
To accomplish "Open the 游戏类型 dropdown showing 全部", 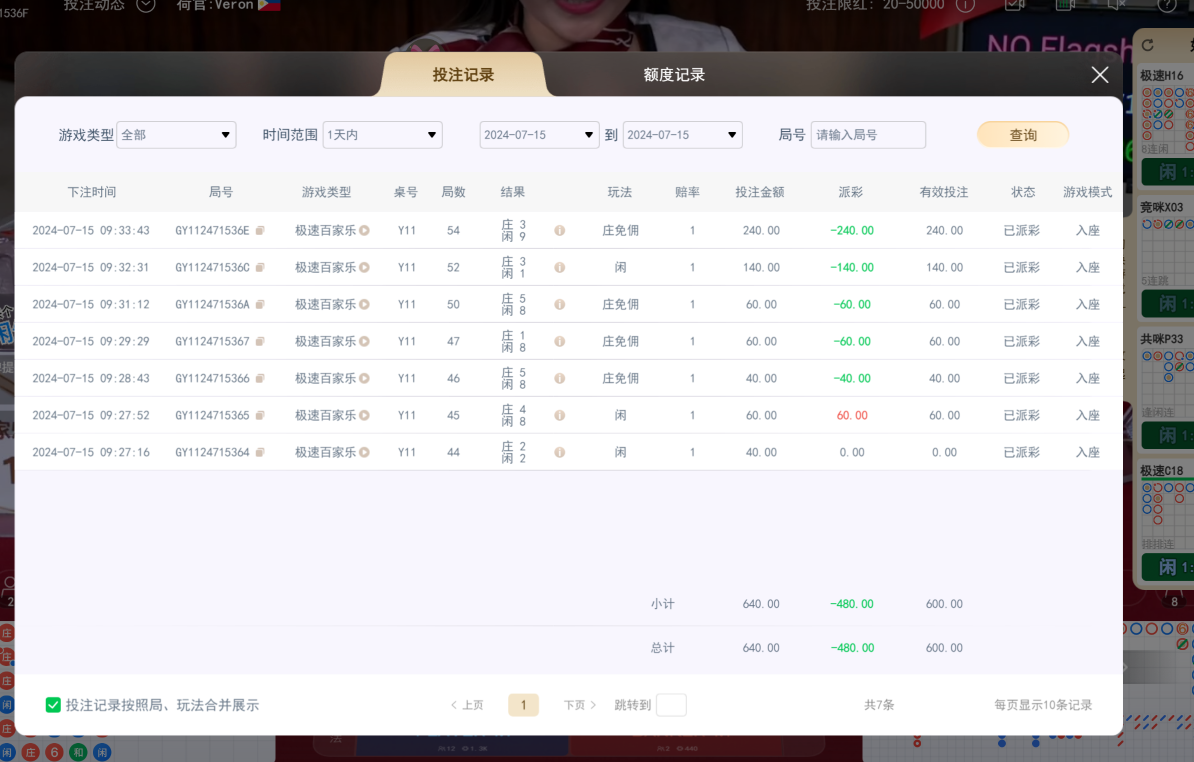I will pos(176,134).
